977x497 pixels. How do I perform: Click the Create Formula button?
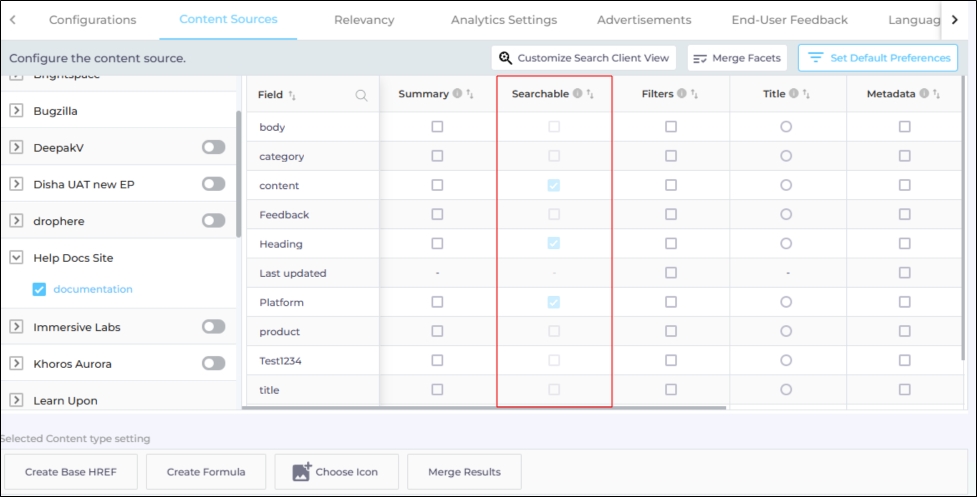click(207, 472)
